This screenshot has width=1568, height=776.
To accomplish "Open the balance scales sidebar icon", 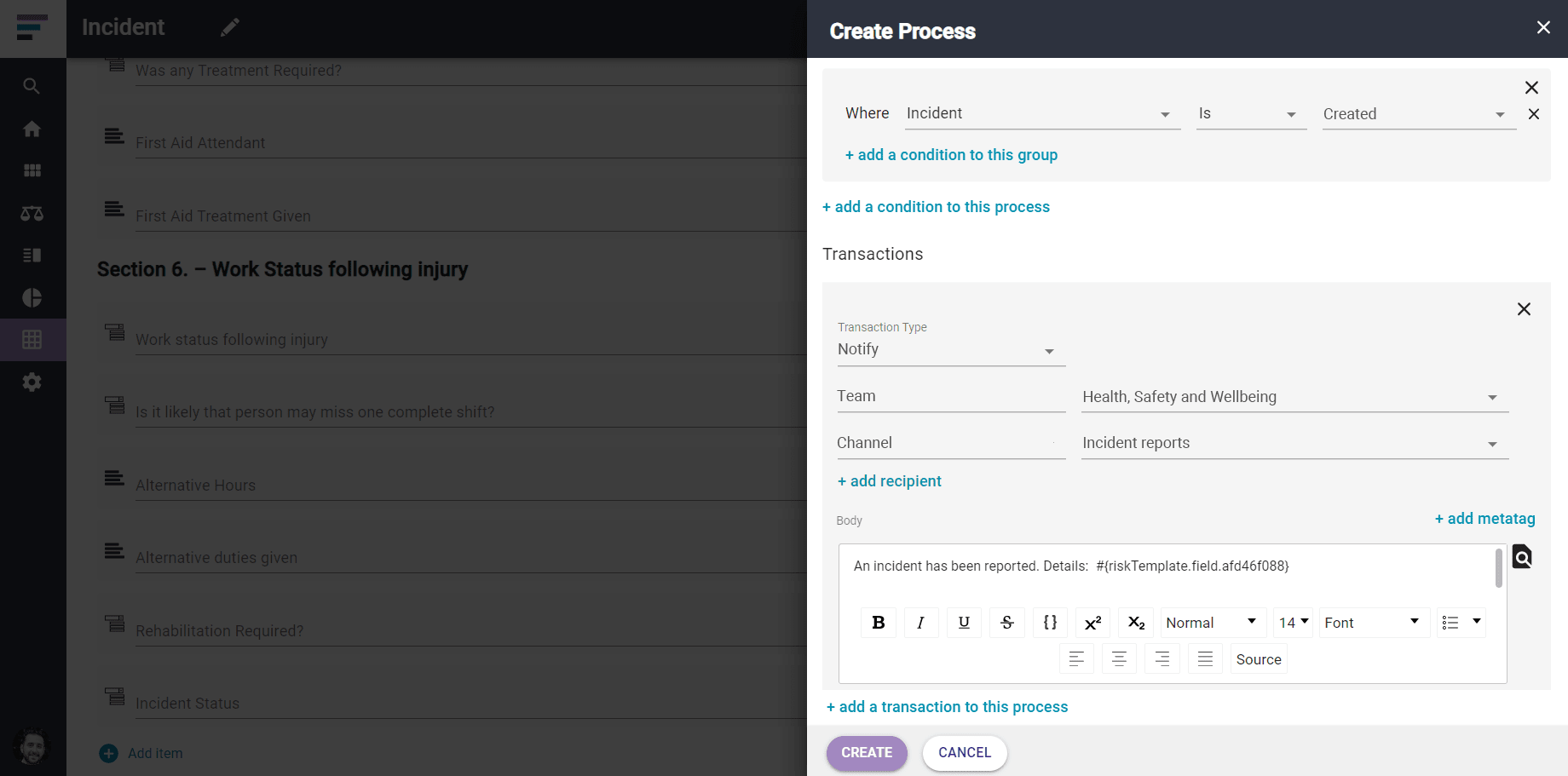I will tap(32, 213).
